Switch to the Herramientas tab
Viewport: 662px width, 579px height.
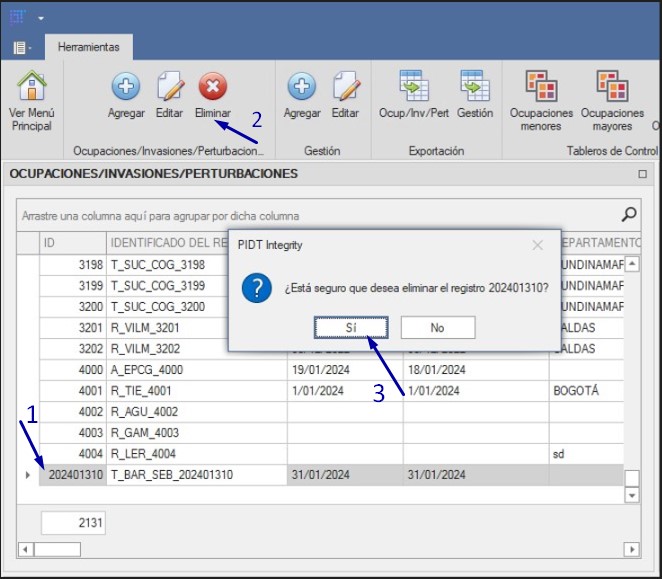tap(88, 47)
